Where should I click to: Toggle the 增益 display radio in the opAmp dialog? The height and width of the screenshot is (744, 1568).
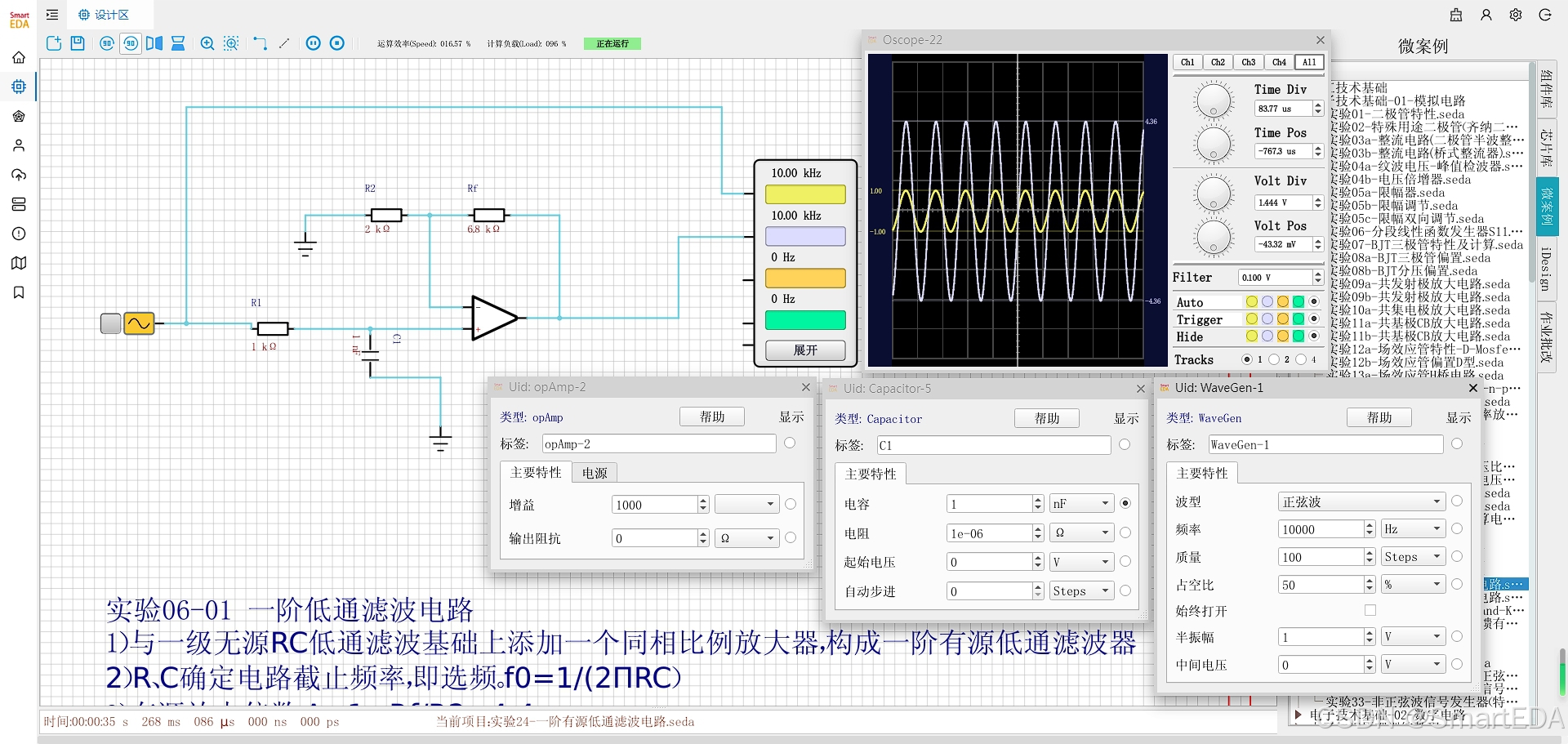[x=791, y=505]
